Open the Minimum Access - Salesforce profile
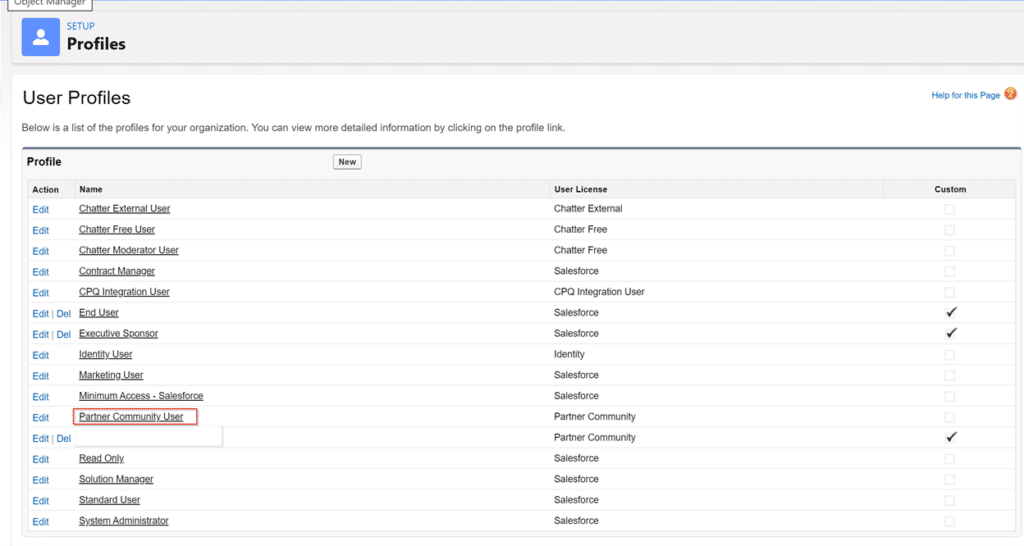Image resolution: width=1024 pixels, height=546 pixels. pos(141,396)
